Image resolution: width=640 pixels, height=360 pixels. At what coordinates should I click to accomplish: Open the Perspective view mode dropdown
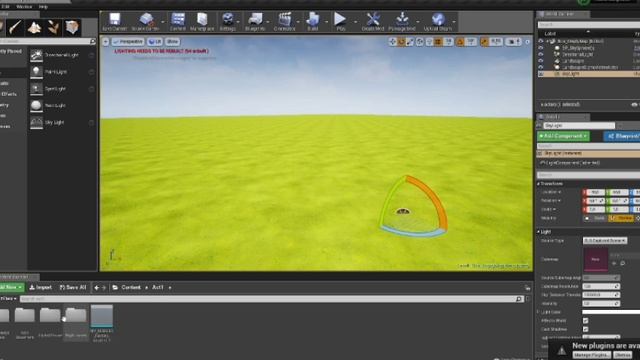coord(128,42)
